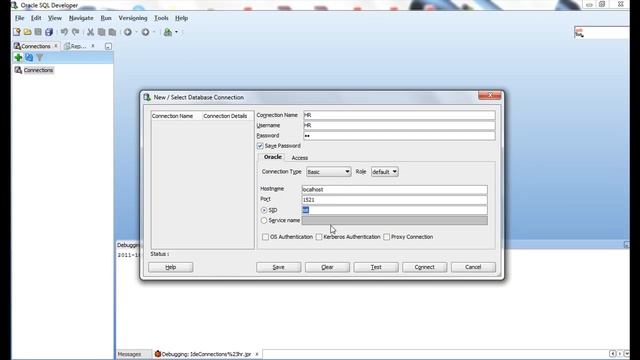The image size is (640, 360).
Task: Click the bottom tab scroll-left arrow
Action: (612, 353)
